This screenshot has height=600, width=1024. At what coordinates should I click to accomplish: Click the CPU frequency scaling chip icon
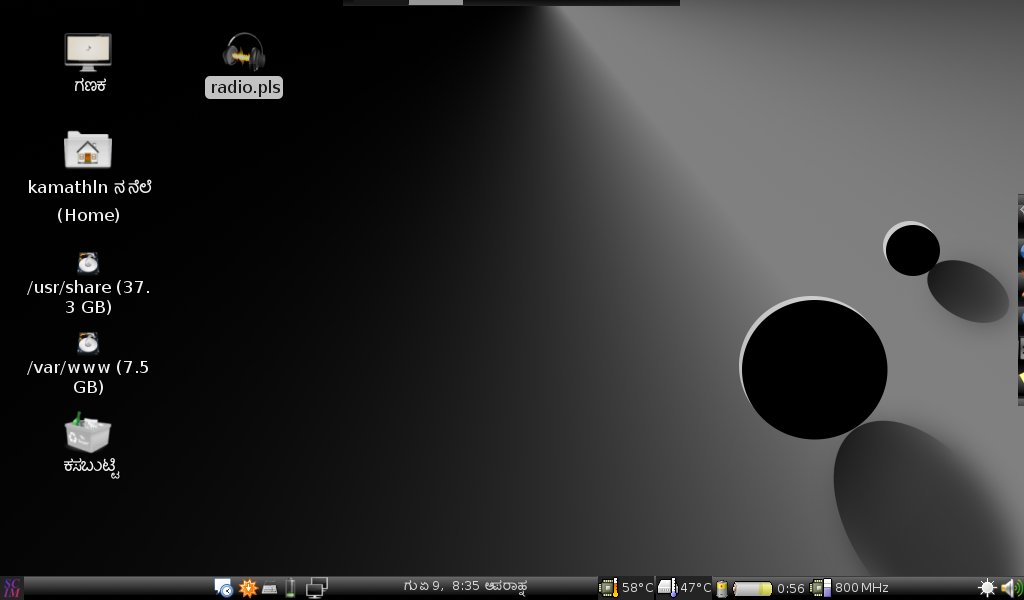pyautogui.click(x=820, y=588)
